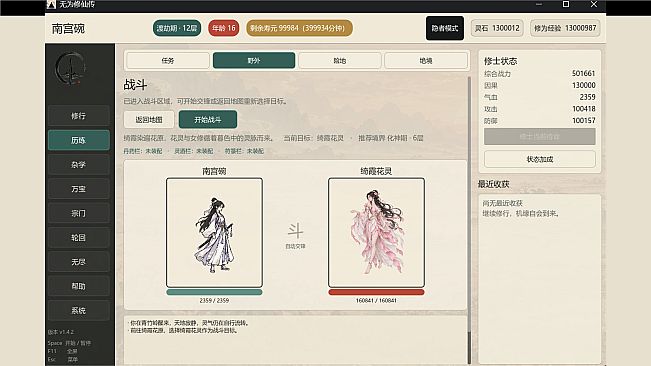Click the 因果 130000 row

pyautogui.click(x=540, y=85)
